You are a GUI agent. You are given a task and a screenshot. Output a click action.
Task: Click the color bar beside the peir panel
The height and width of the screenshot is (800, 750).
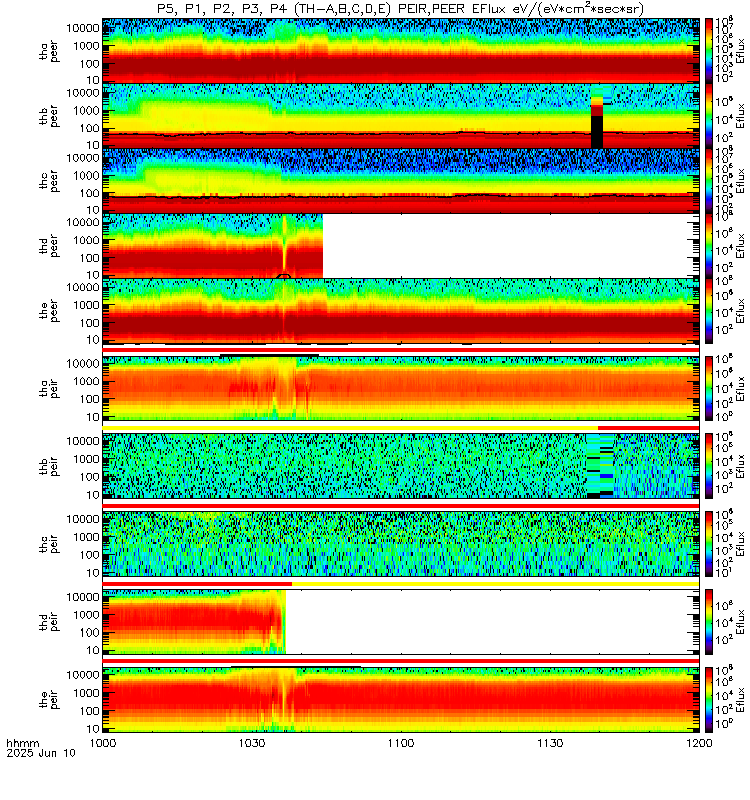(709, 699)
